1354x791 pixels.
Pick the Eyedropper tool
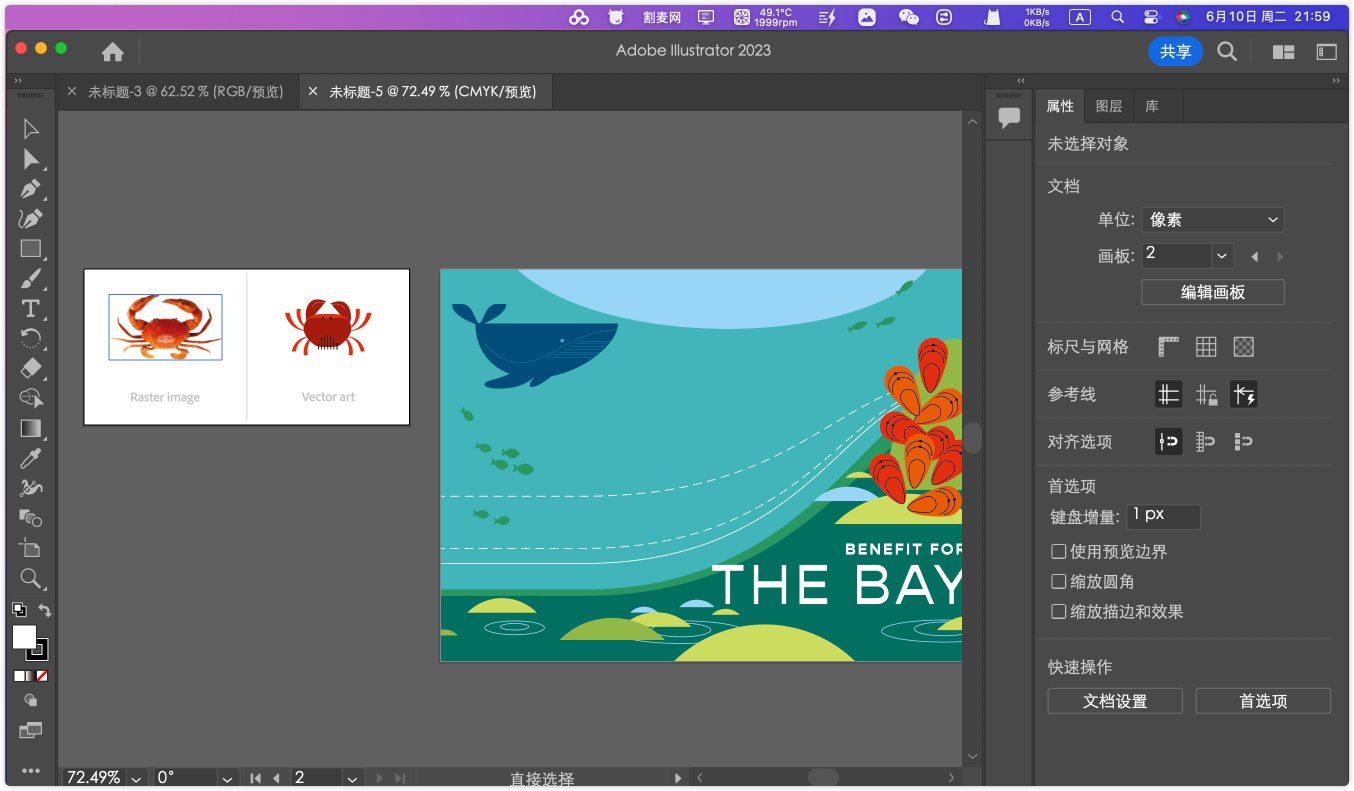(31, 458)
